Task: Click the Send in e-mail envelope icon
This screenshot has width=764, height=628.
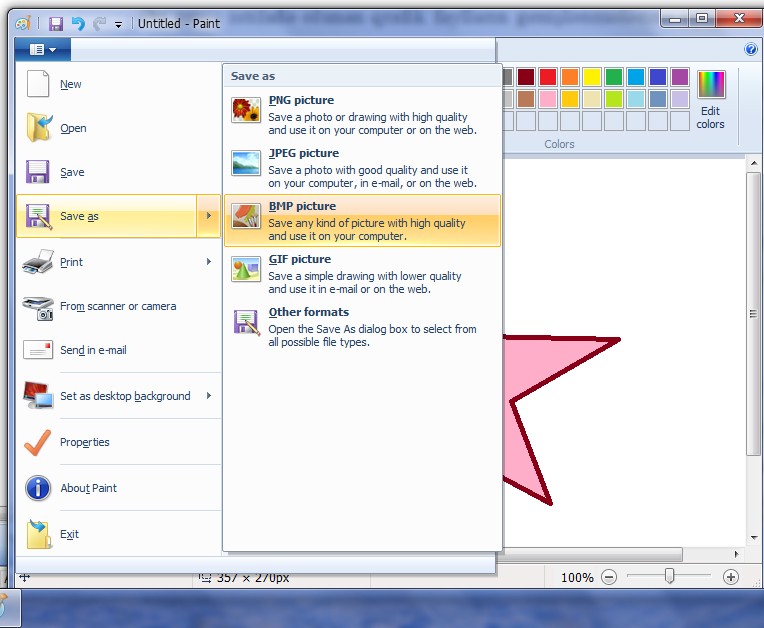Action: [38, 350]
